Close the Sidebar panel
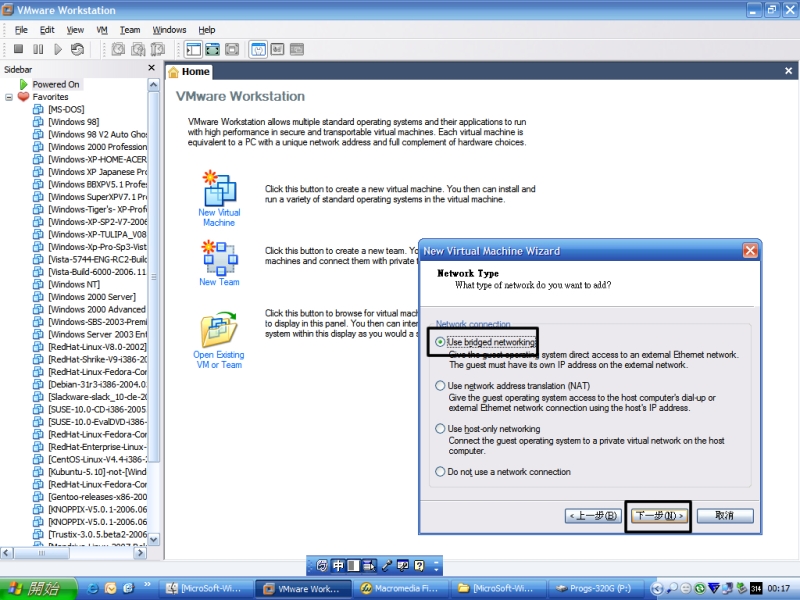 click(152, 68)
